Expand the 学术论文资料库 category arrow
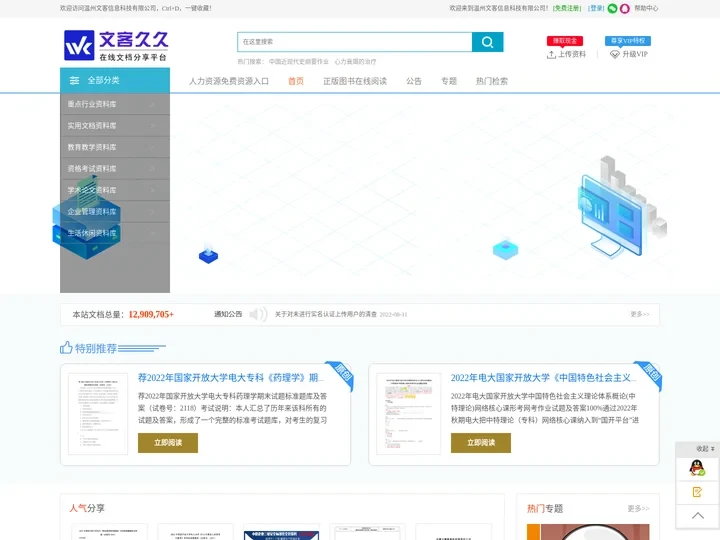Viewport: 720px width, 540px height. click(x=153, y=190)
